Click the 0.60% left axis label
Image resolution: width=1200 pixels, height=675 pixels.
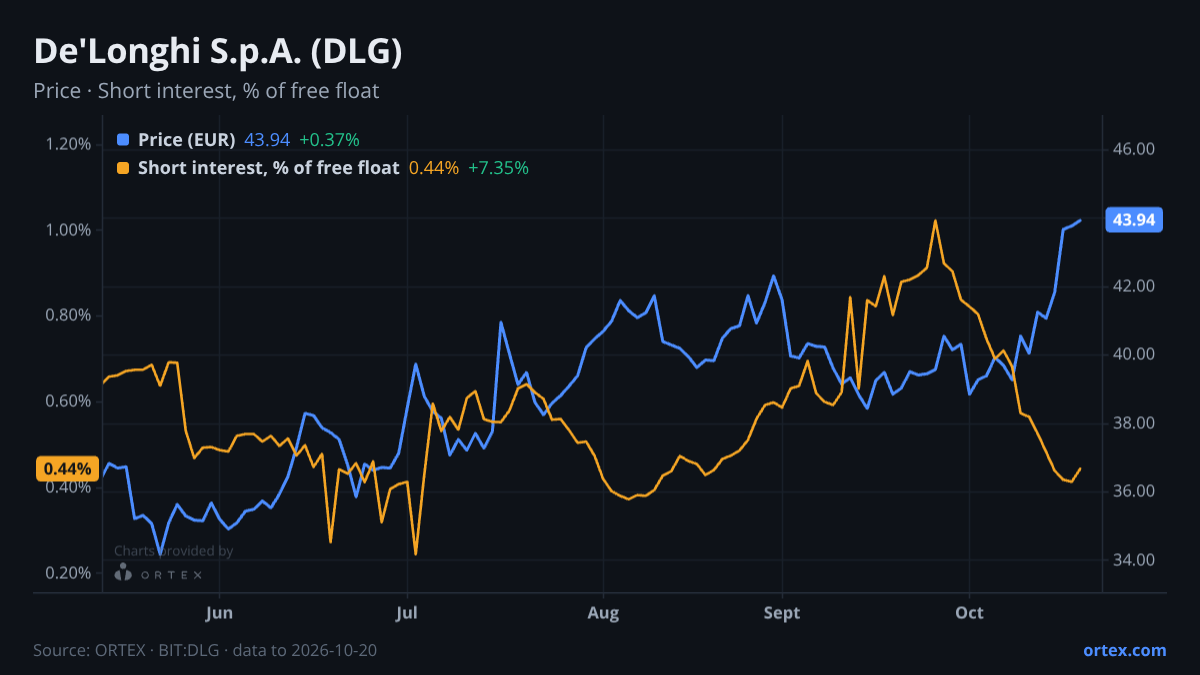click(x=68, y=401)
